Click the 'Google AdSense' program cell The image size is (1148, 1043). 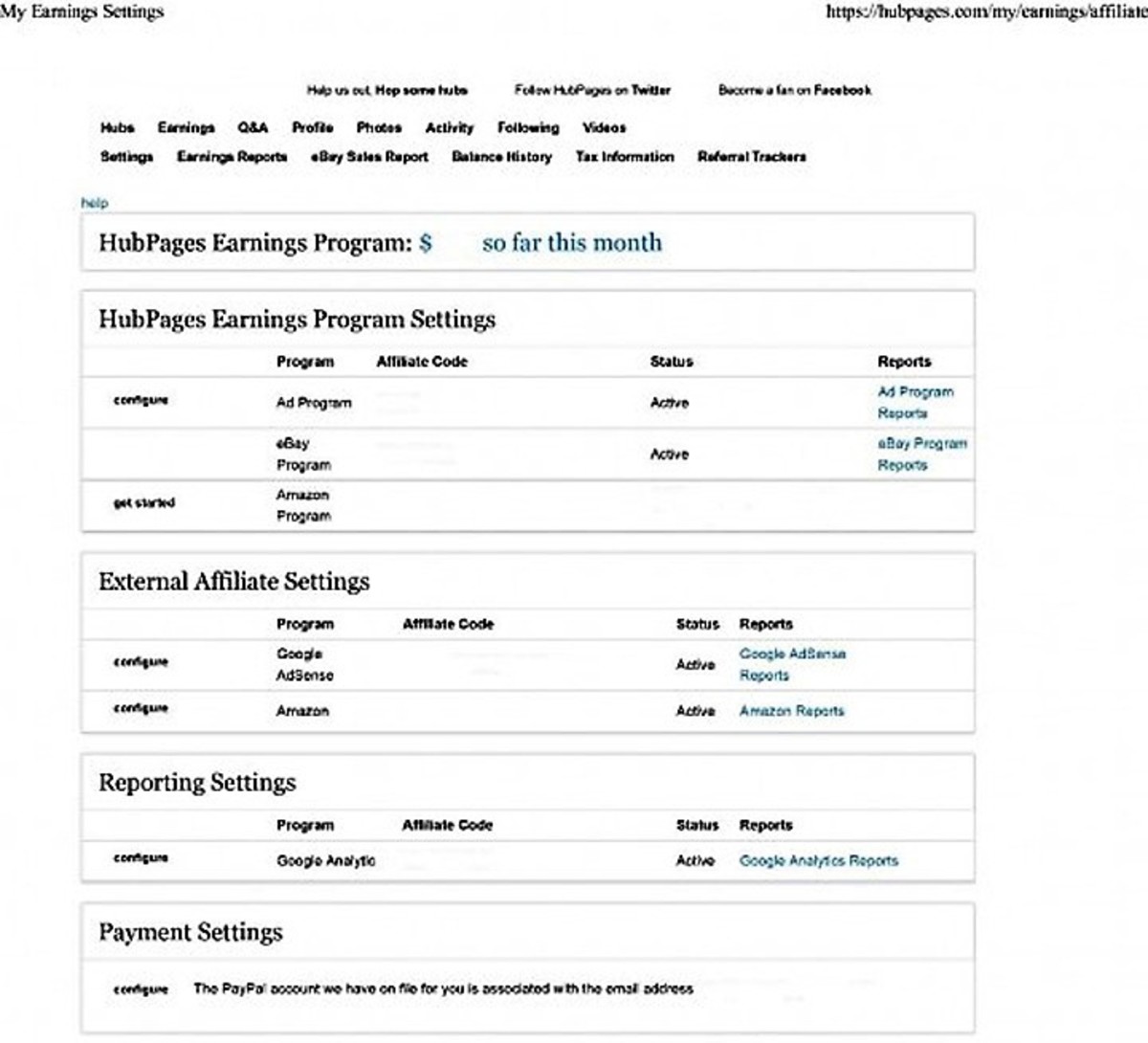click(x=305, y=664)
